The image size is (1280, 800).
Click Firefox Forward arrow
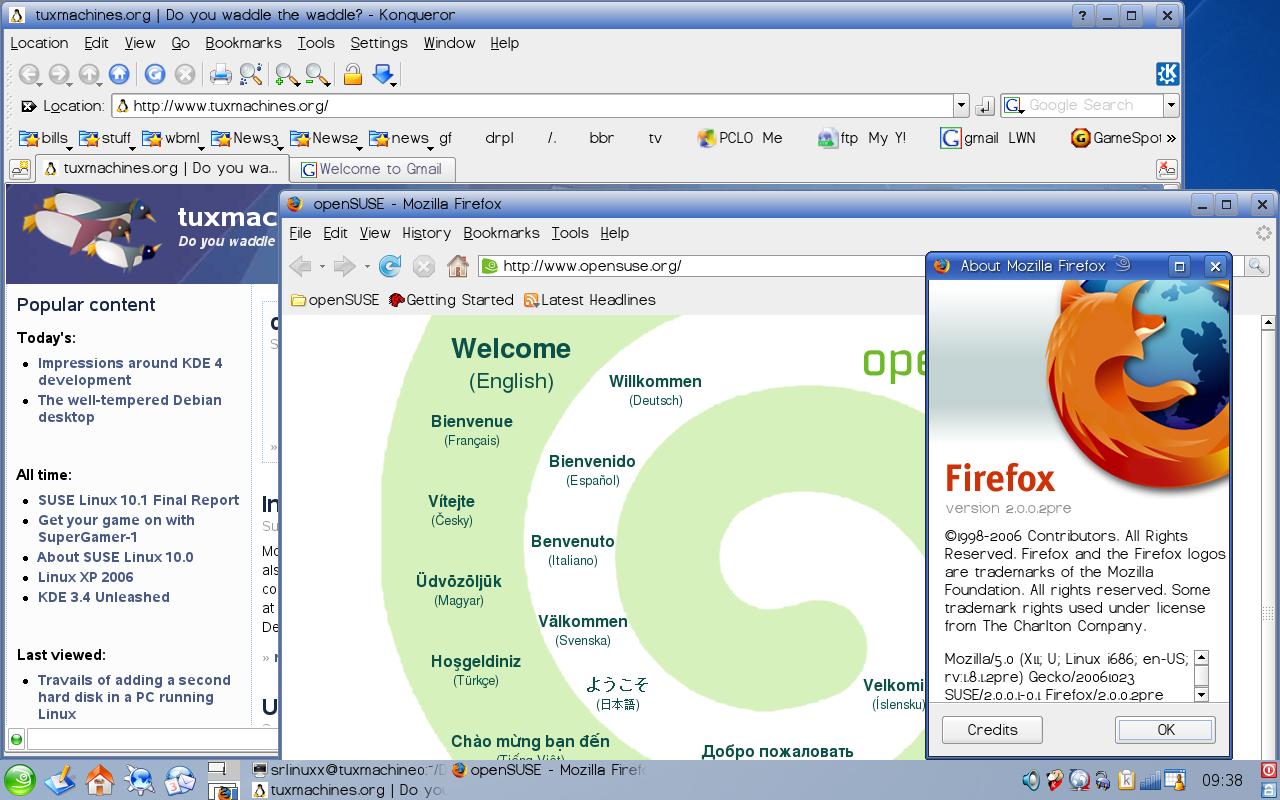tap(344, 266)
